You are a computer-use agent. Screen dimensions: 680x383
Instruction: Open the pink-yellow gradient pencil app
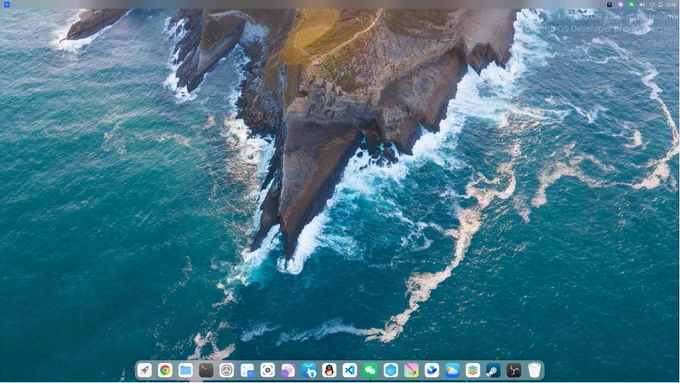pyautogui.click(x=411, y=370)
